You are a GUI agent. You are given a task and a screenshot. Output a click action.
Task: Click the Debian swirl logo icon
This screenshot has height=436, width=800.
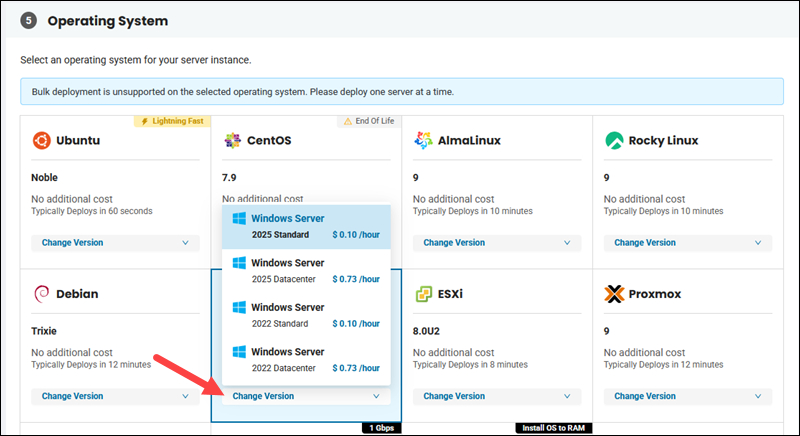41,294
